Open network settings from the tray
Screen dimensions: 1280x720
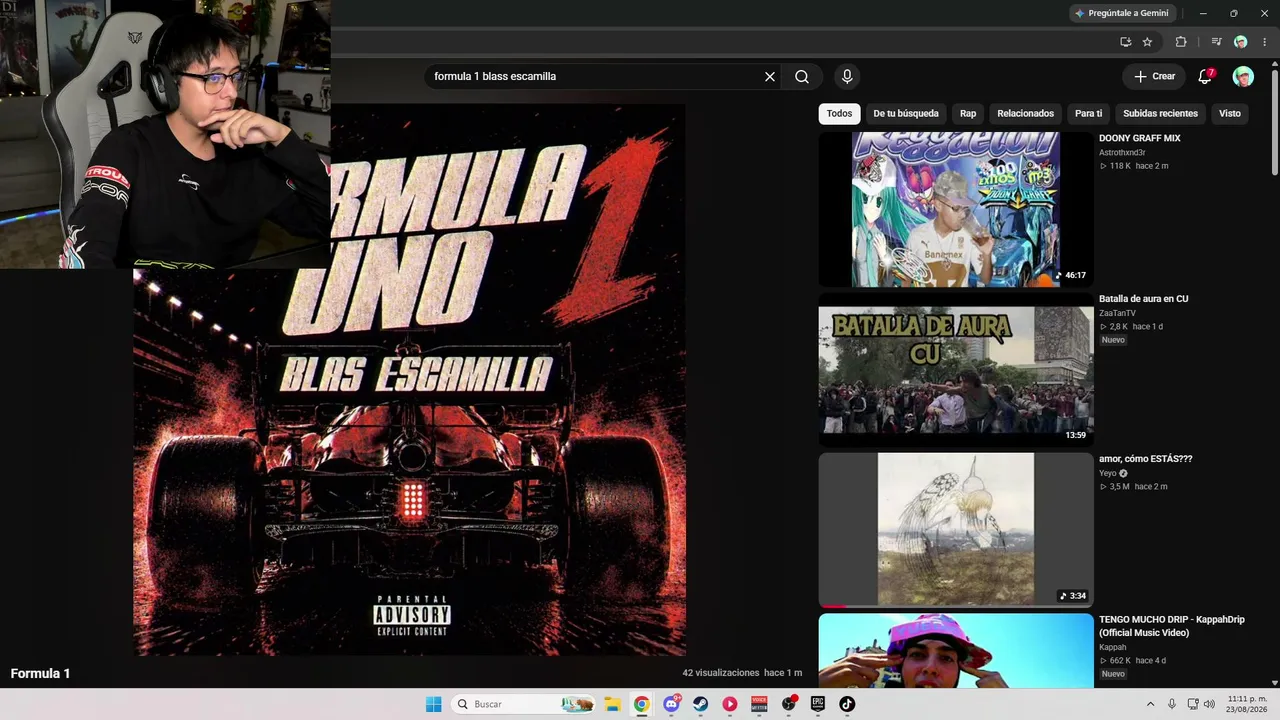tap(1194, 704)
